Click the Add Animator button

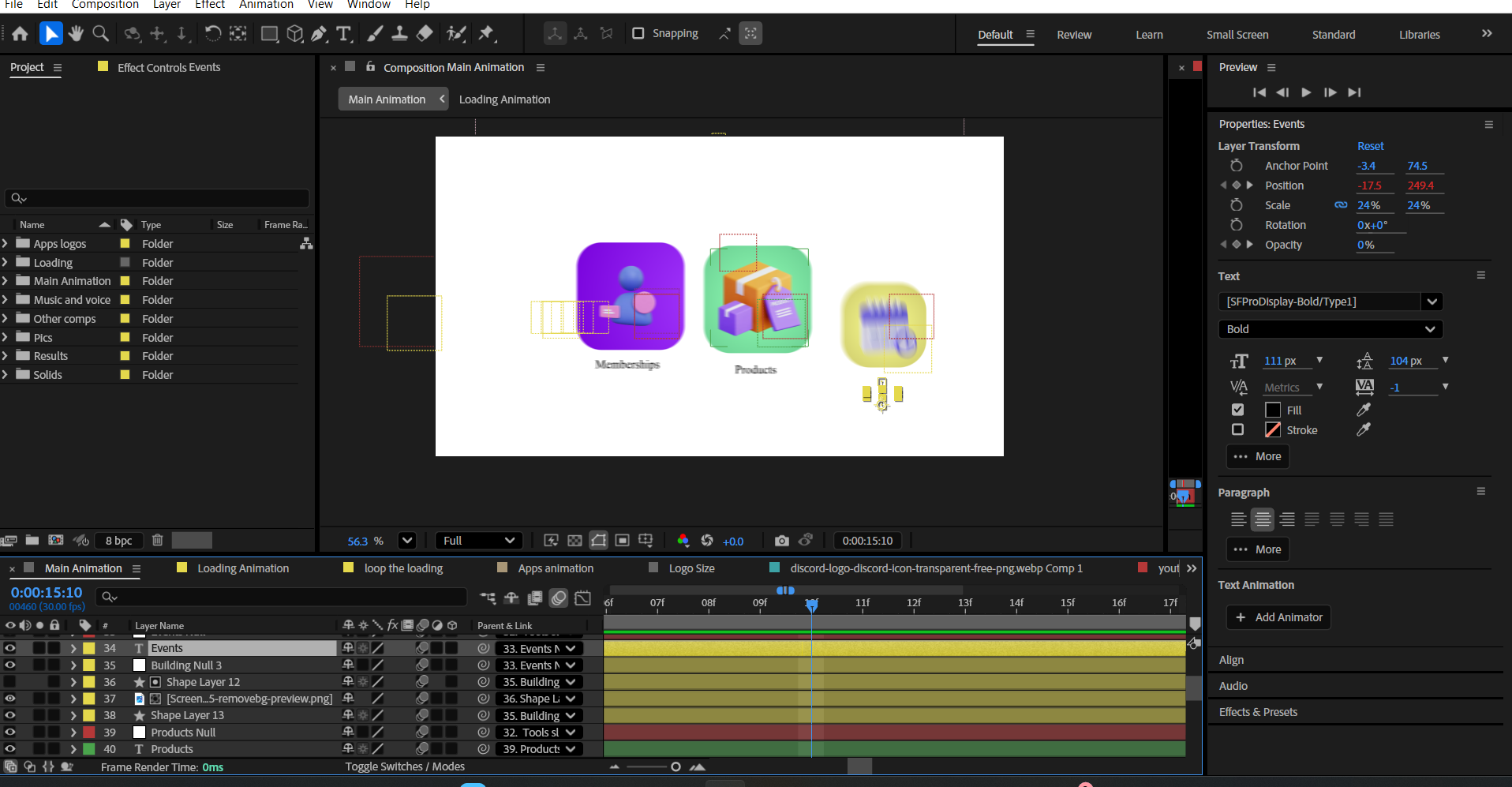click(x=1278, y=617)
